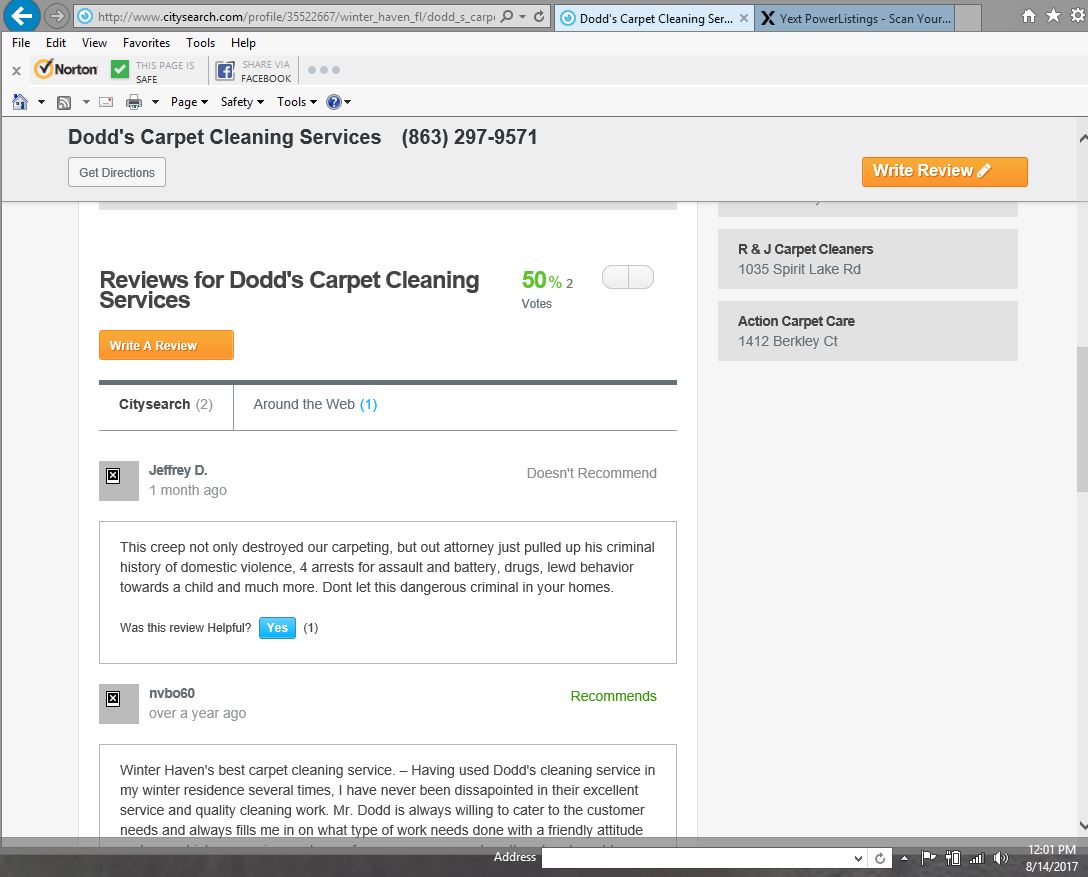Click the taskbar Address input field

pos(697,859)
